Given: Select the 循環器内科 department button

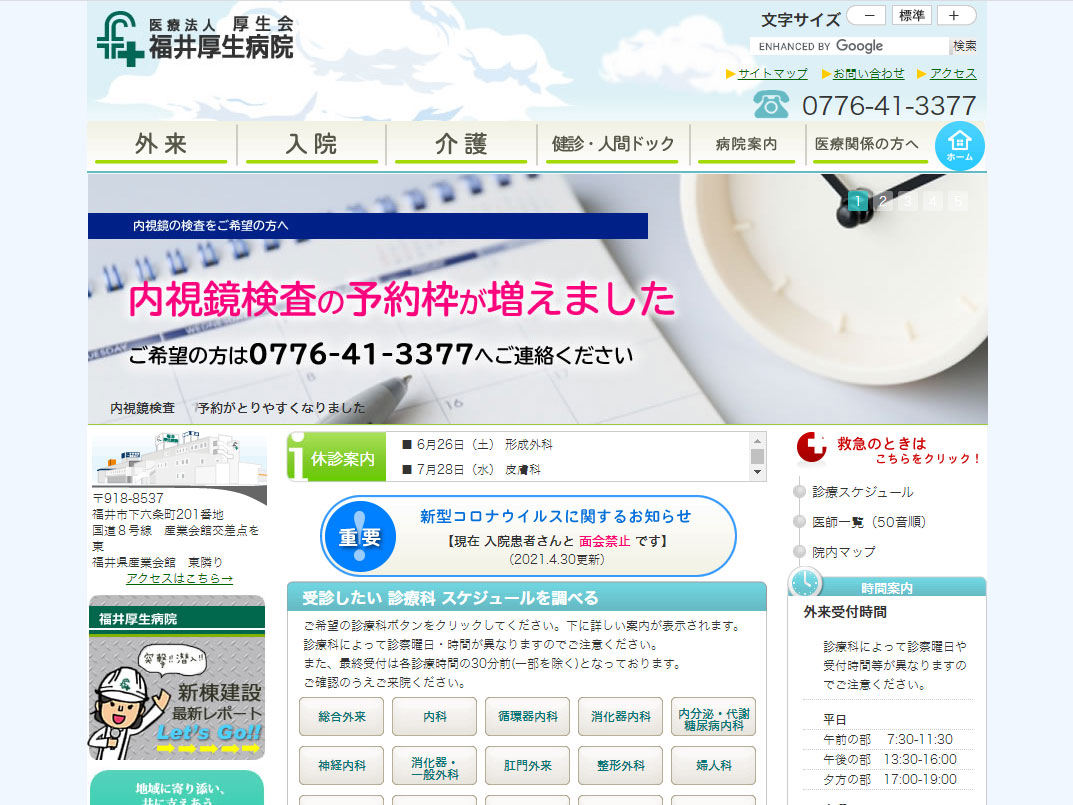Looking at the screenshot, I should [528, 717].
